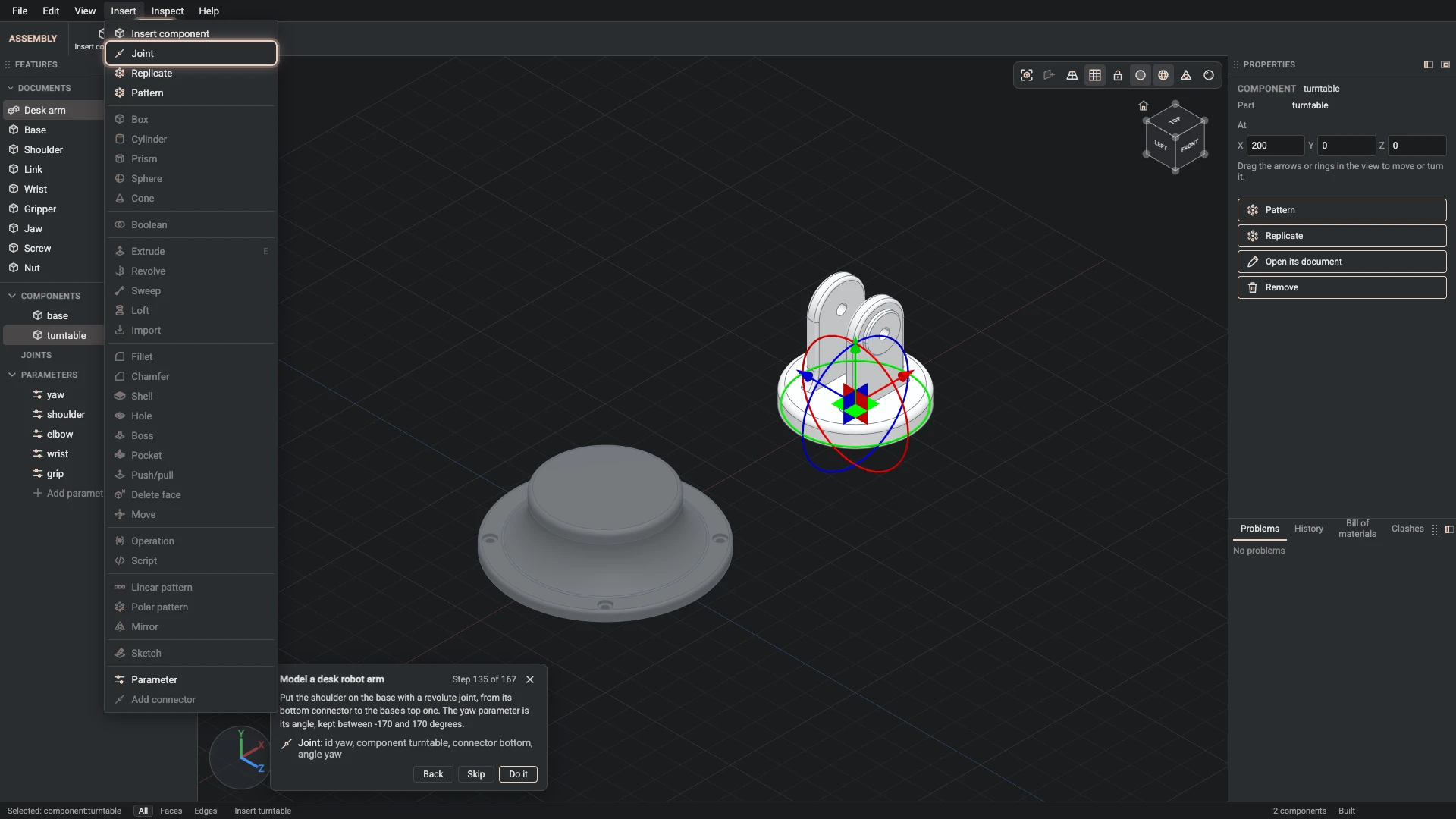The width and height of the screenshot is (1456, 819).
Task: Choose Joint from the Insert menu
Action: tap(191, 53)
